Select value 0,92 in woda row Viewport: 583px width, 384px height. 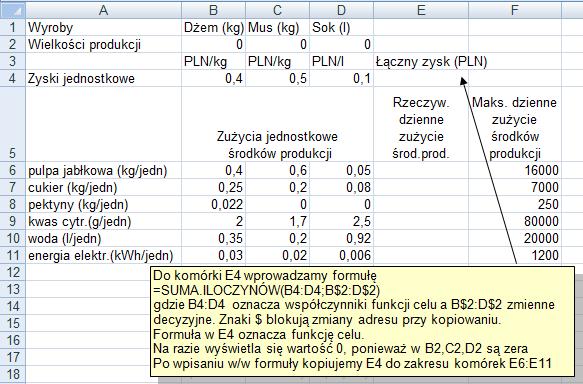341,238
